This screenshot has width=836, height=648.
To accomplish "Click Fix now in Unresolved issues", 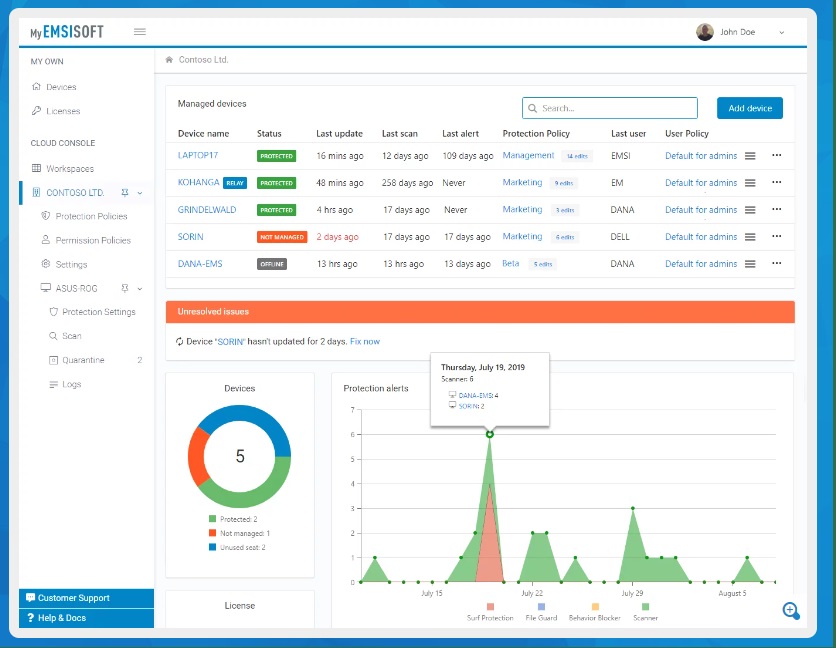I will tap(365, 341).
